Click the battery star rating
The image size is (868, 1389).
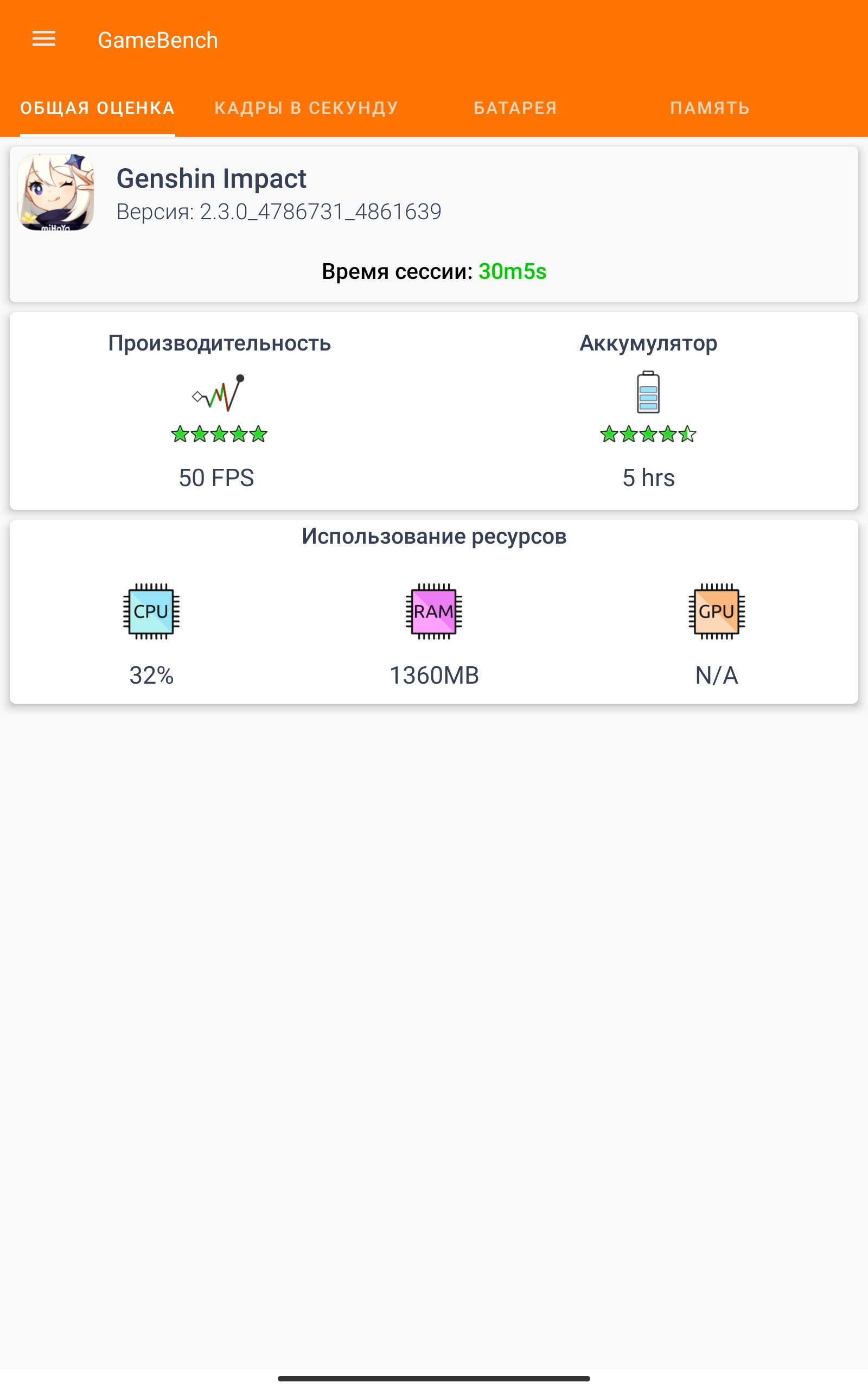point(648,435)
